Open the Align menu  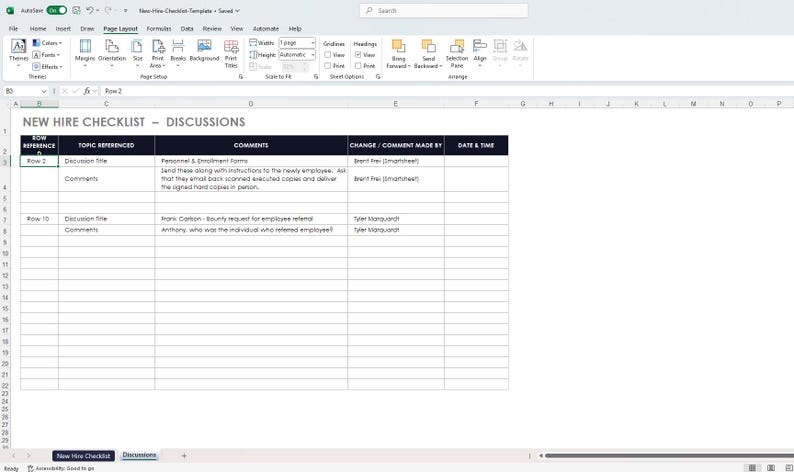pos(480,53)
